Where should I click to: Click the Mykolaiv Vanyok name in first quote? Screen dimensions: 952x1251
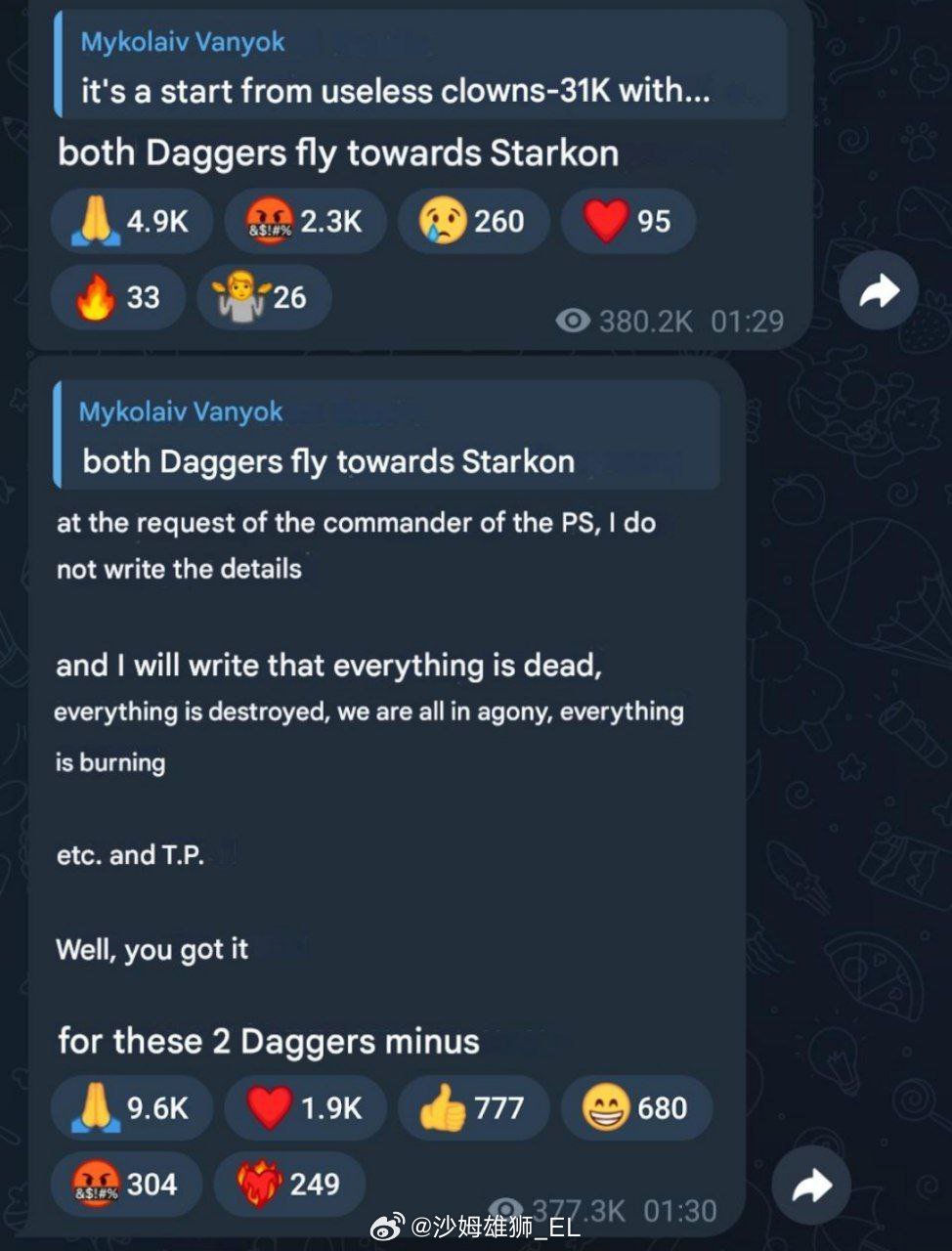click(183, 42)
